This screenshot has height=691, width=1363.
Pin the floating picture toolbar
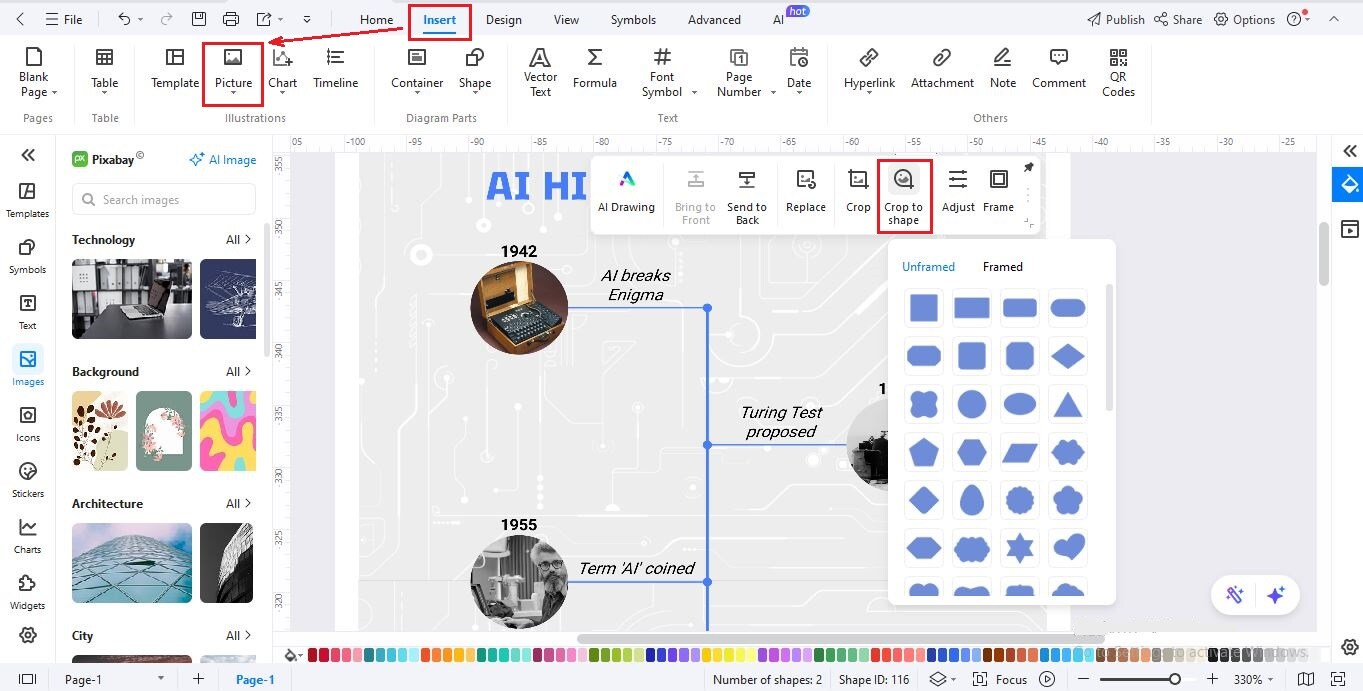click(x=1028, y=168)
